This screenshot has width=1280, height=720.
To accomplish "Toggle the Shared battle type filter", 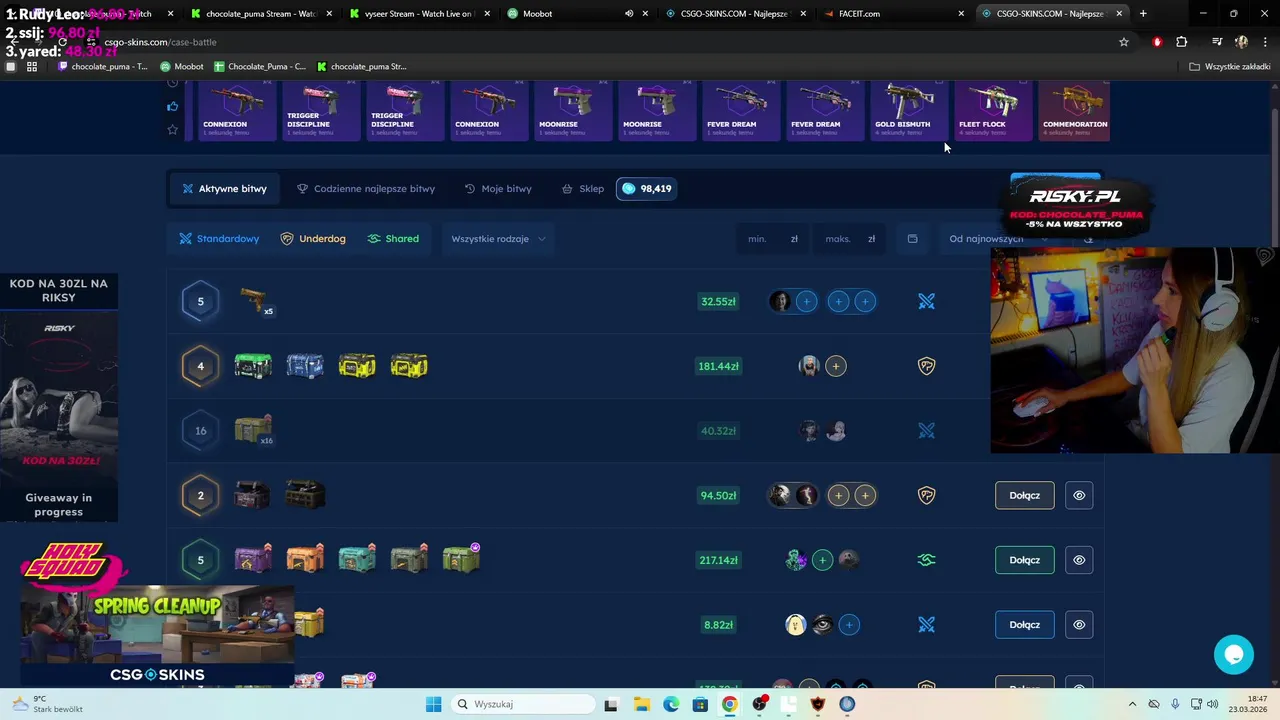I will [393, 239].
